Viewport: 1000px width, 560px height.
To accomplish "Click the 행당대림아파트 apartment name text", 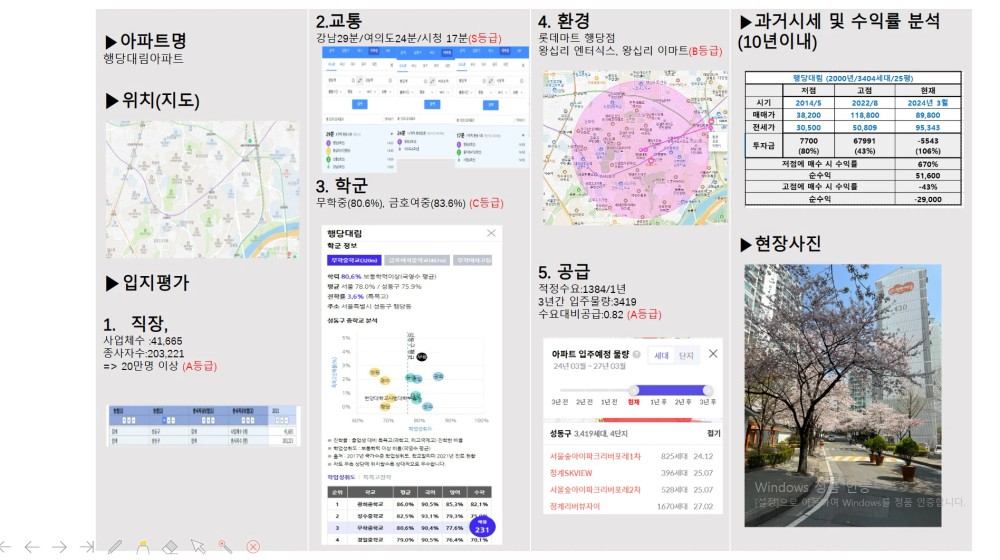I will [x=143, y=59].
